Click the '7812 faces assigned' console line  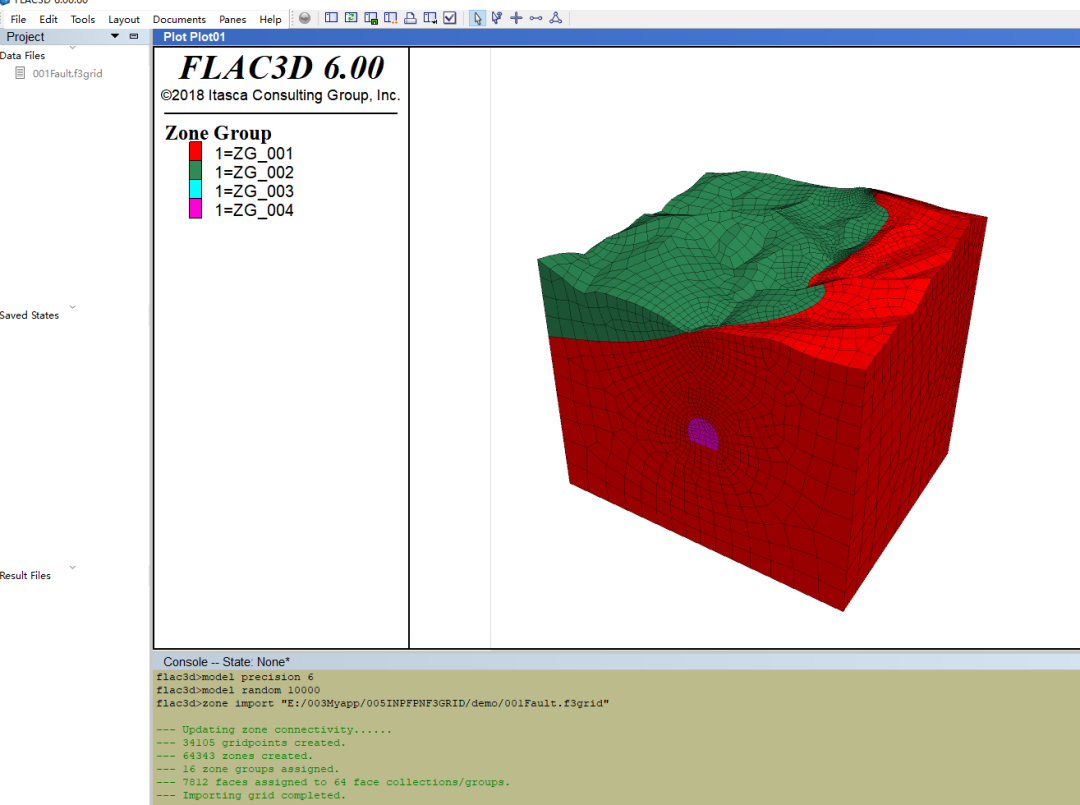point(333,782)
